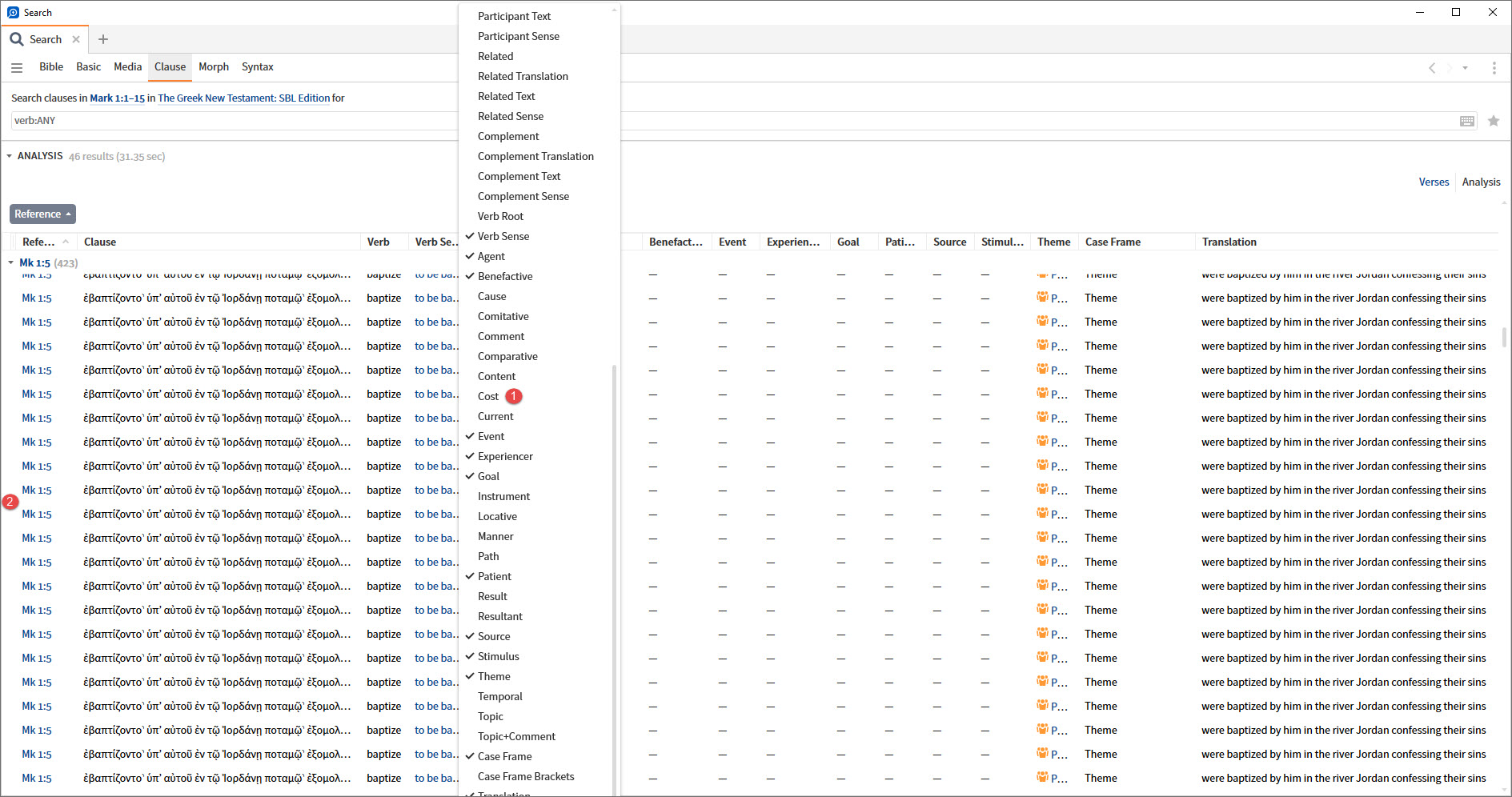Go back with history arrow
This screenshot has height=797, width=1512.
[1432, 68]
